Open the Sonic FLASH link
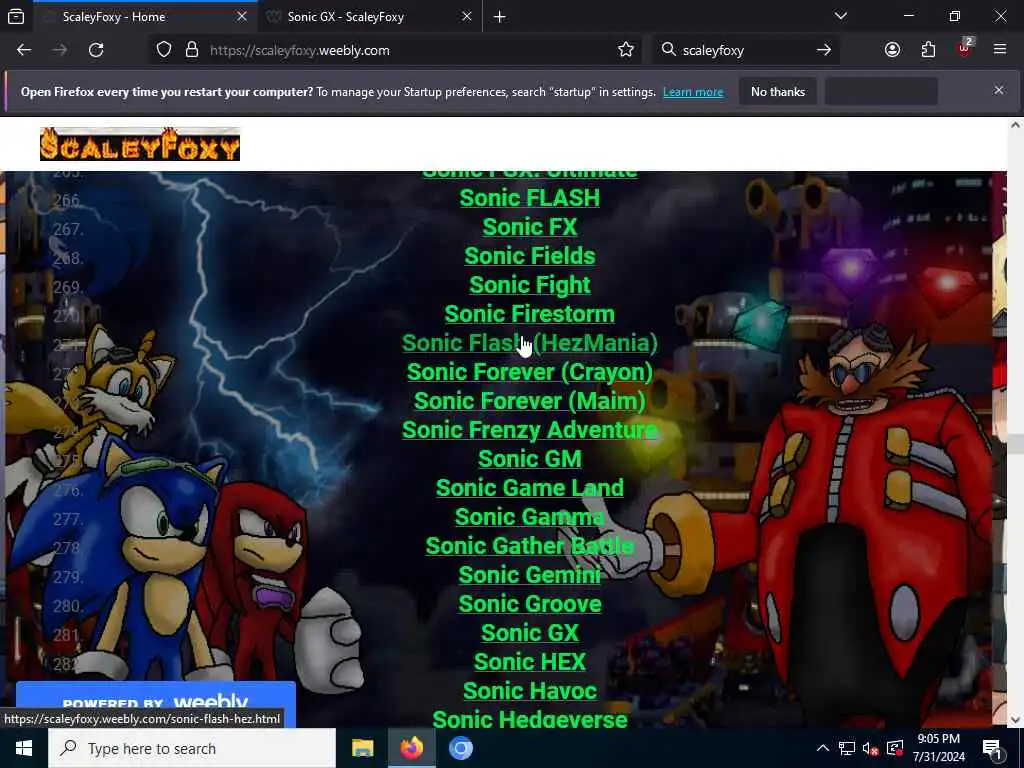 click(530, 198)
